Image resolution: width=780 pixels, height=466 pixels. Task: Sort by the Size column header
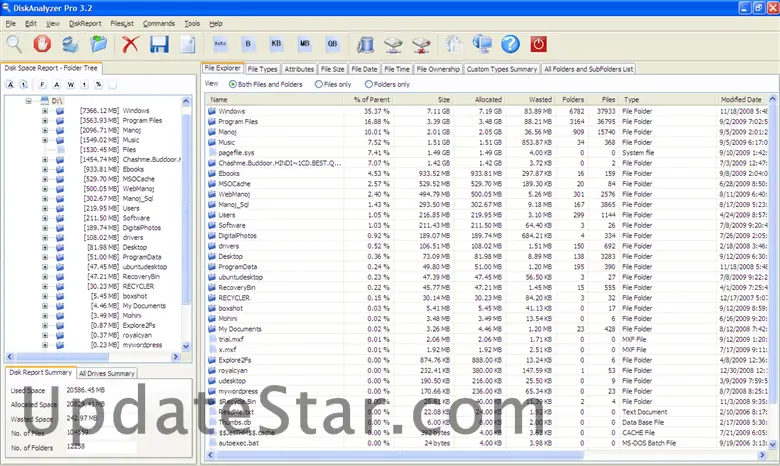424,99
